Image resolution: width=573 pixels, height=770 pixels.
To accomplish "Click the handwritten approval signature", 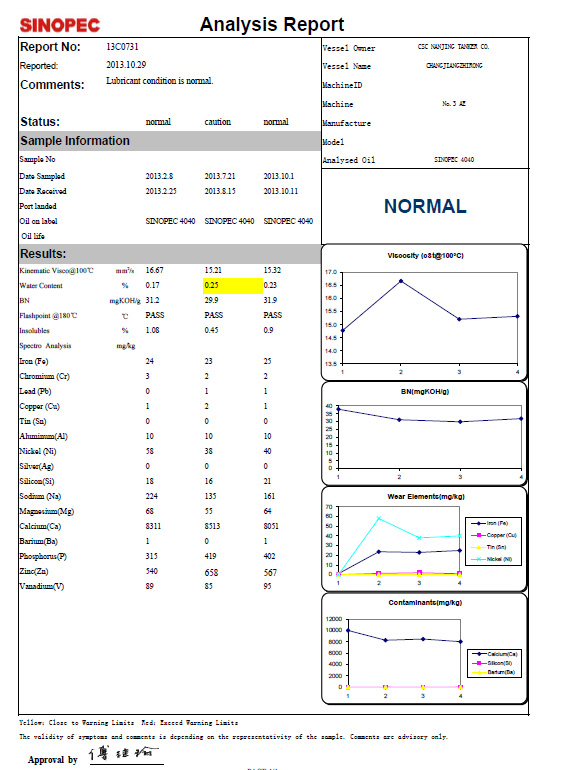I will click(x=123, y=754).
